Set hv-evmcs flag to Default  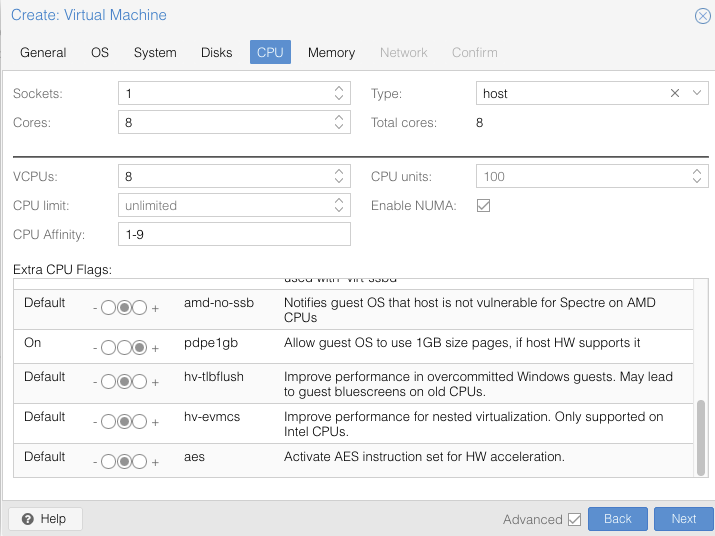point(124,422)
